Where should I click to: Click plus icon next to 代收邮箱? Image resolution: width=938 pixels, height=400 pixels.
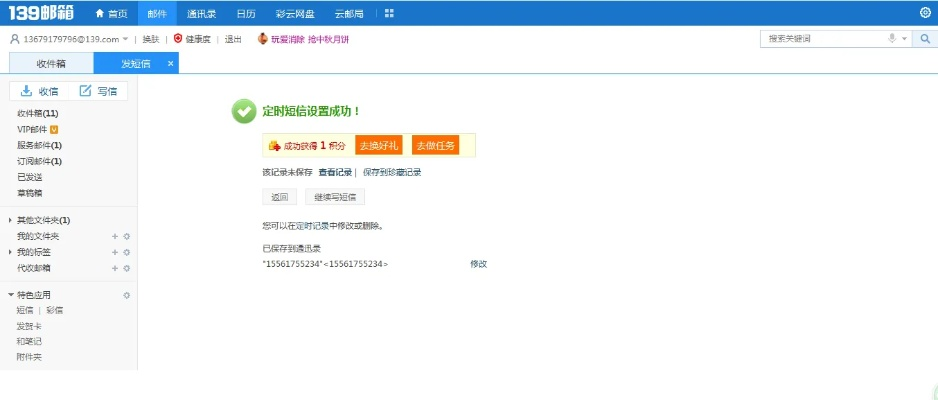coord(115,268)
